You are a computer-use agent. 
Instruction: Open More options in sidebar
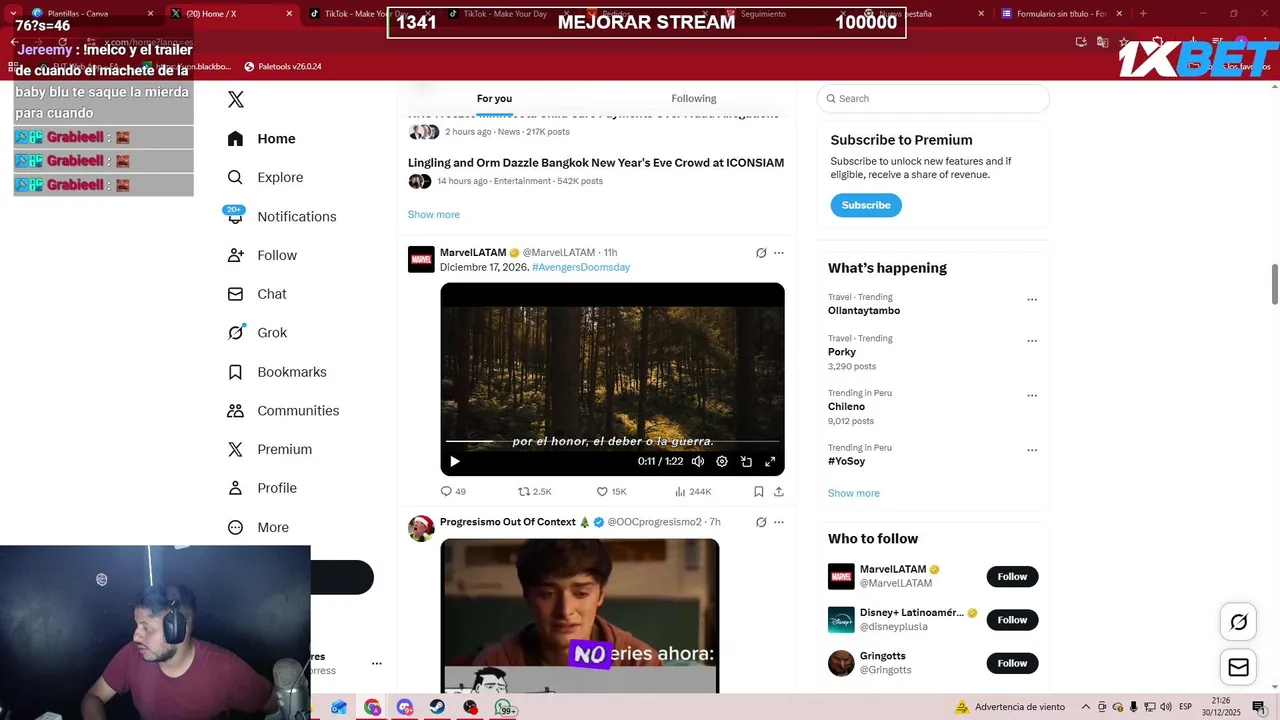coord(257,527)
